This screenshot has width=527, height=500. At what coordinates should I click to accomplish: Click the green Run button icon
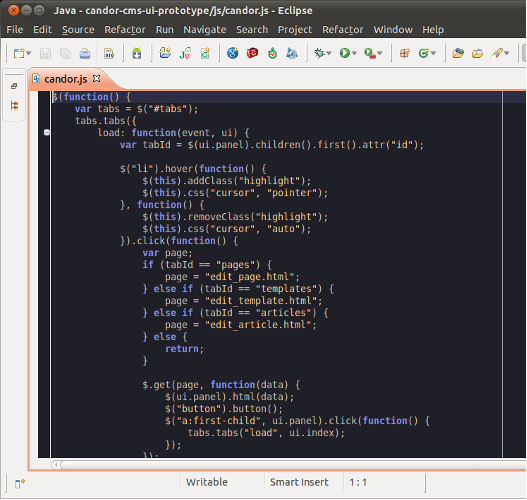pos(344,53)
